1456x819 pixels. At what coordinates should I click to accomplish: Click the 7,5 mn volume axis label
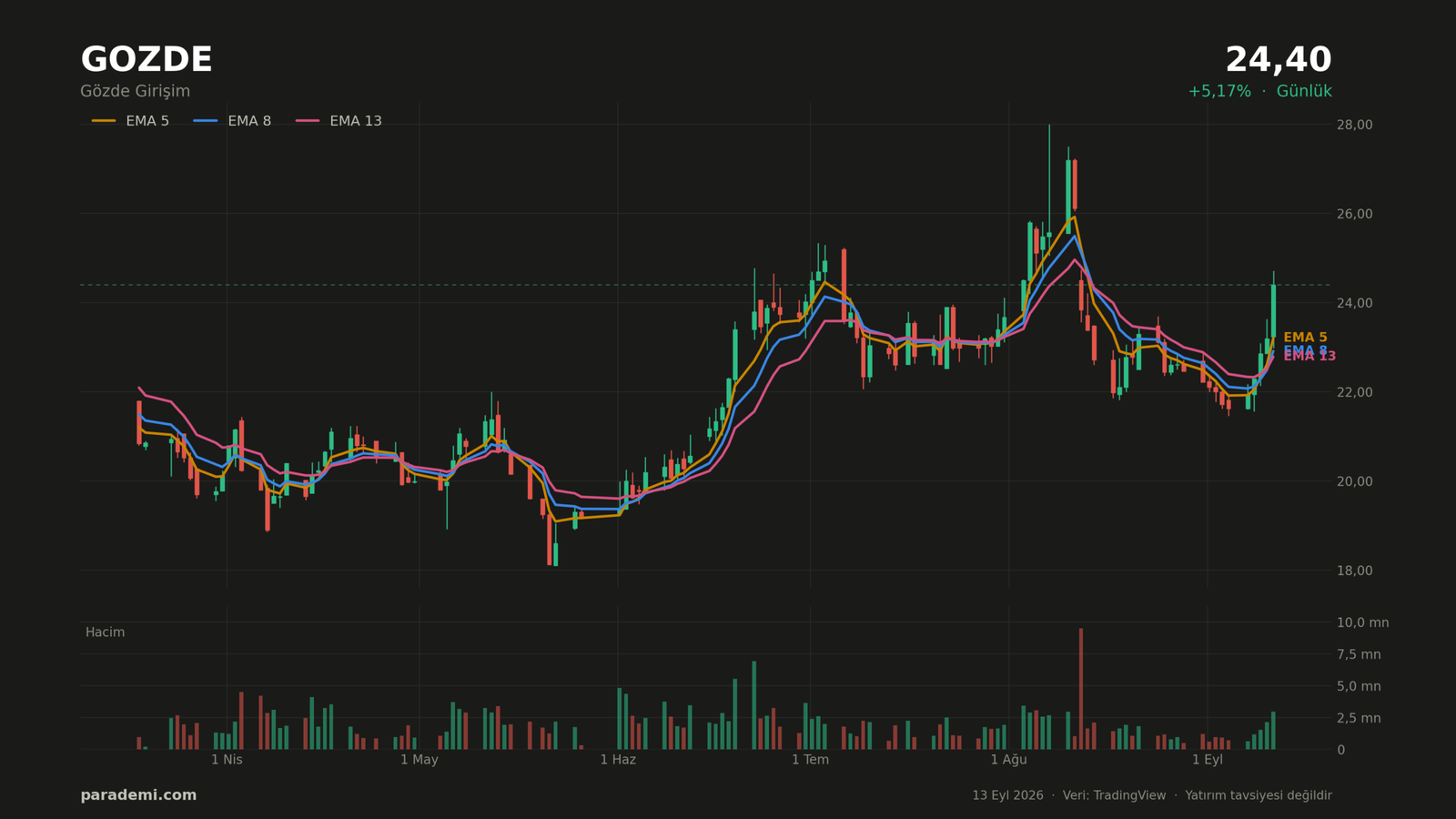1359,654
